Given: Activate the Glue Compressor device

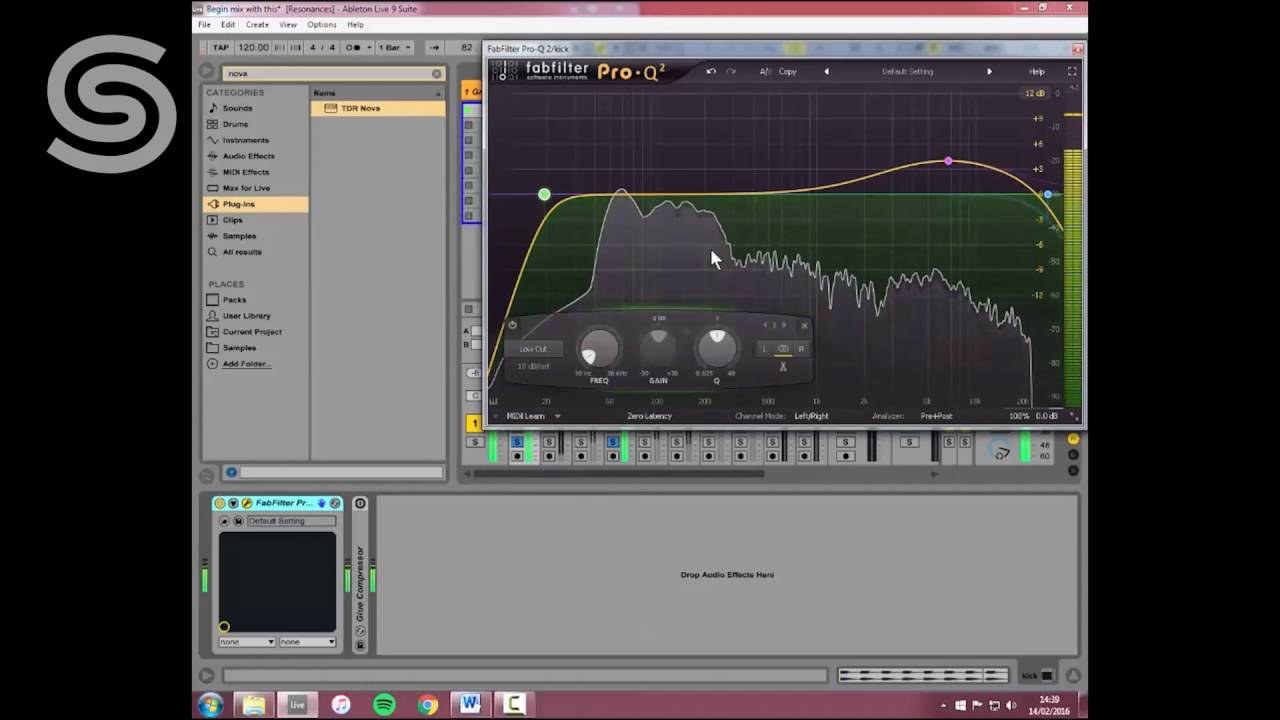Looking at the screenshot, I should 360,503.
